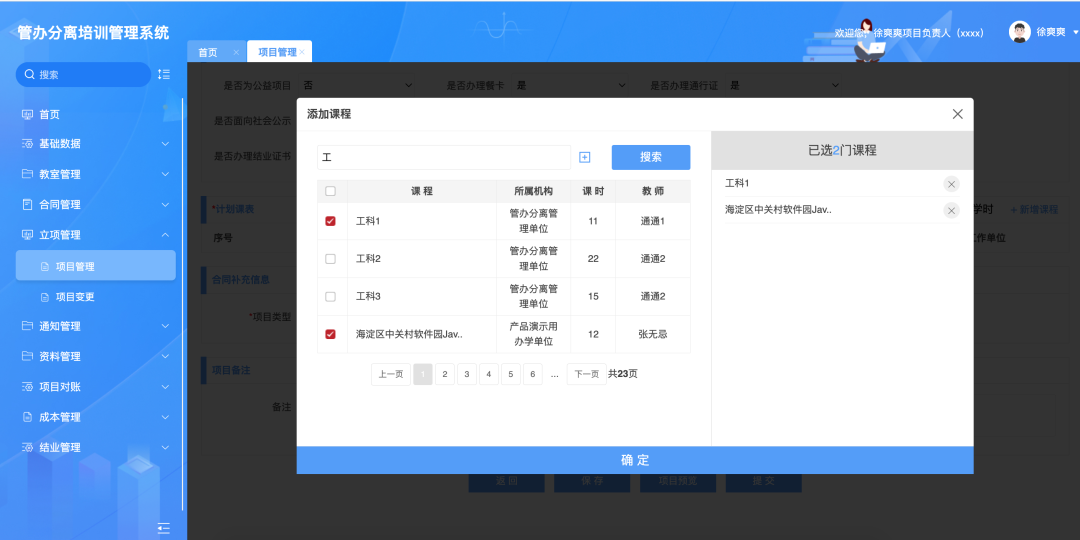
Task: Open 首页 via sidebar home icon
Action: 28,114
